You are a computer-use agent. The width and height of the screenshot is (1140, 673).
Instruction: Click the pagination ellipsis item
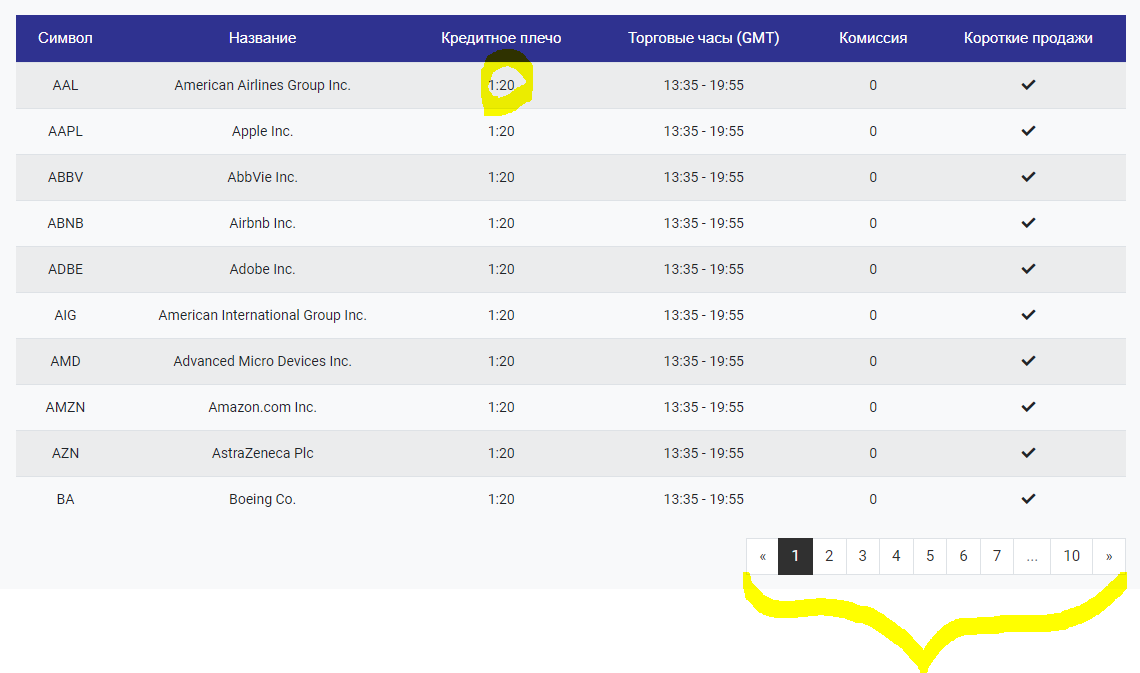click(1032, 556)
